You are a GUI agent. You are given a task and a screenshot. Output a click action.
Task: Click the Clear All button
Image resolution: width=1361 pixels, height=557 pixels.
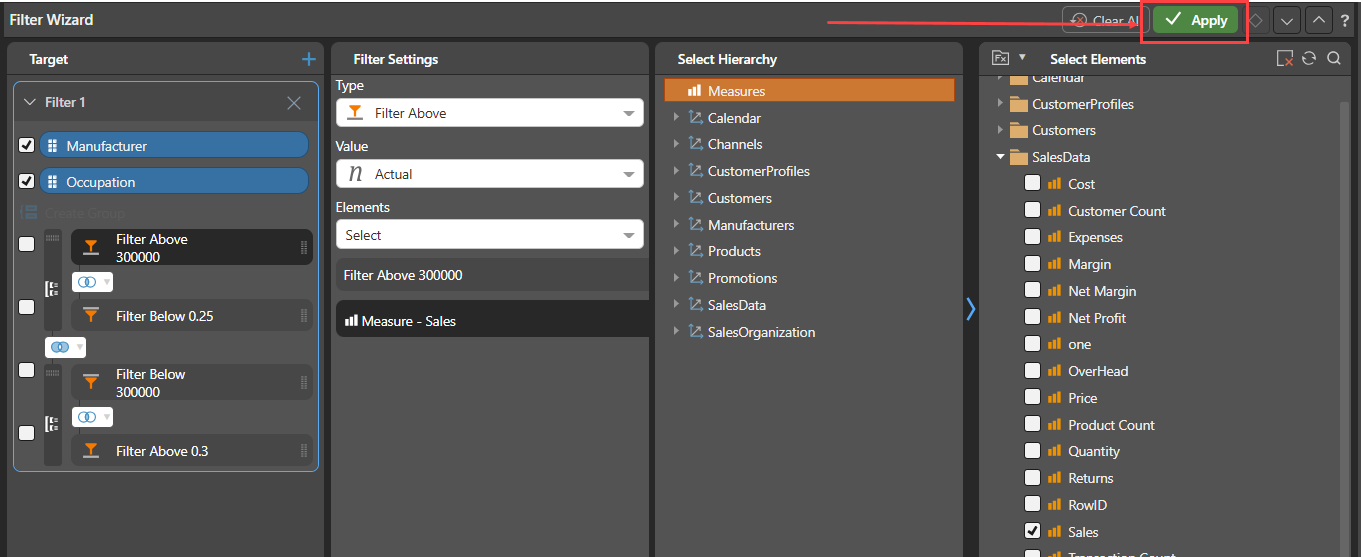coord(1104,20)
